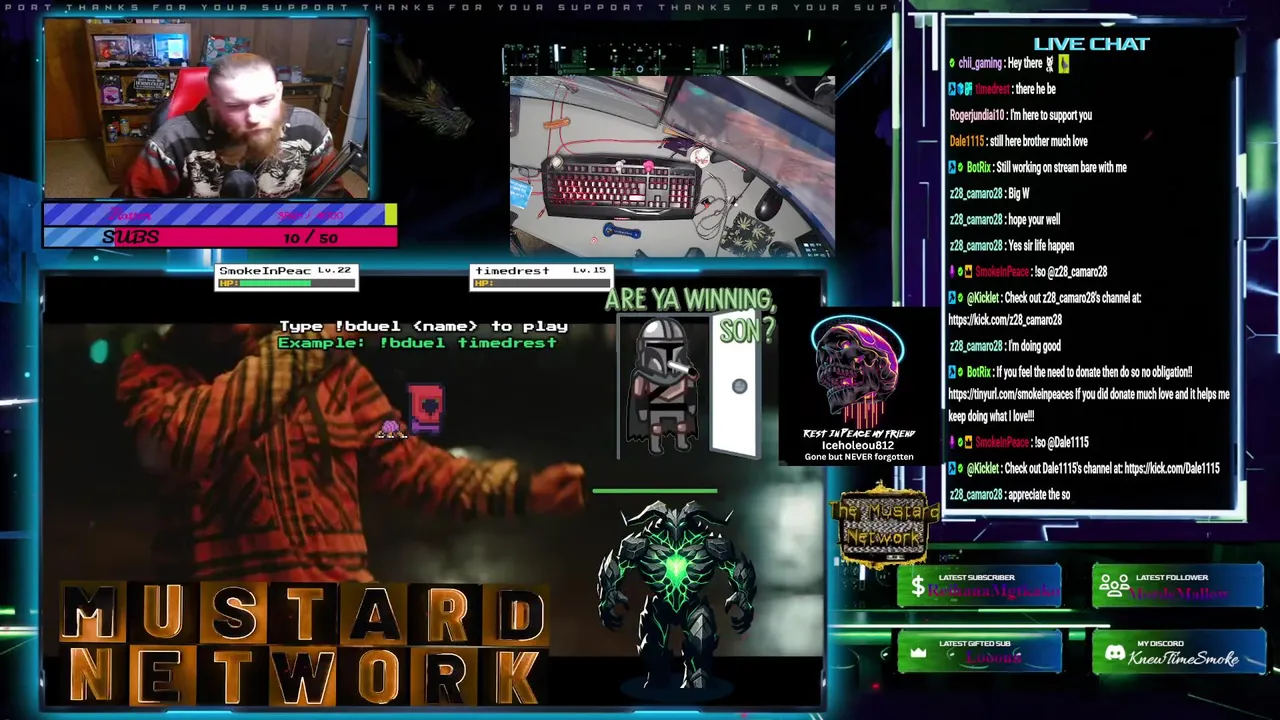1280x720 pixels.
Task: Click z28_camaro28's "Big W" message
Action: pyautogui.click(x=1018, y=193)
